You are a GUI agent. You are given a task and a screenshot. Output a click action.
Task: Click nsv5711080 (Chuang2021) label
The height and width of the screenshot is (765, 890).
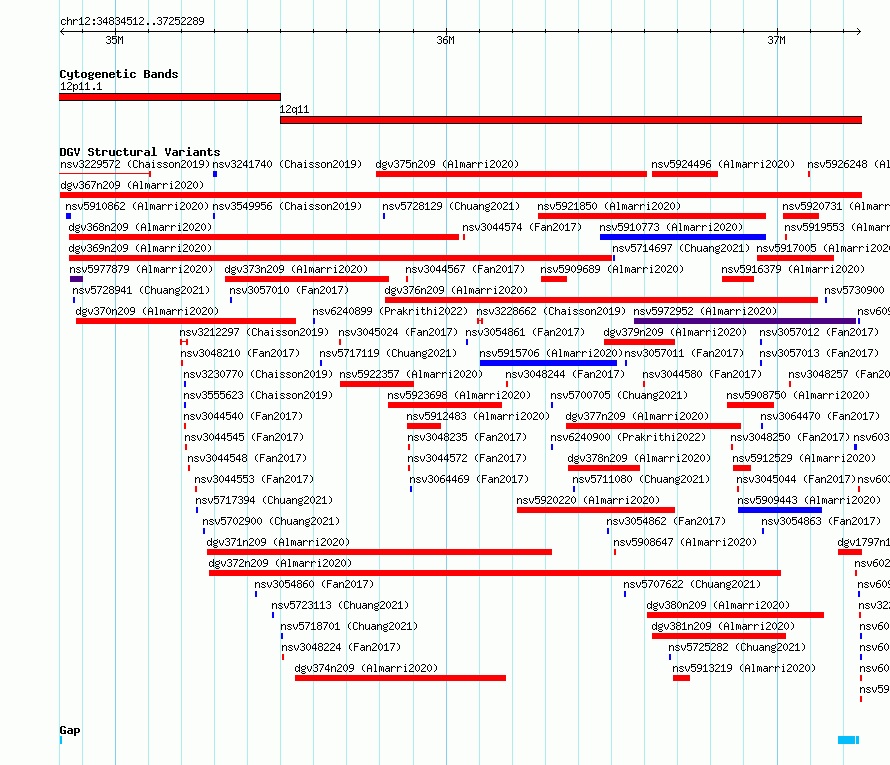pos(641,479)
